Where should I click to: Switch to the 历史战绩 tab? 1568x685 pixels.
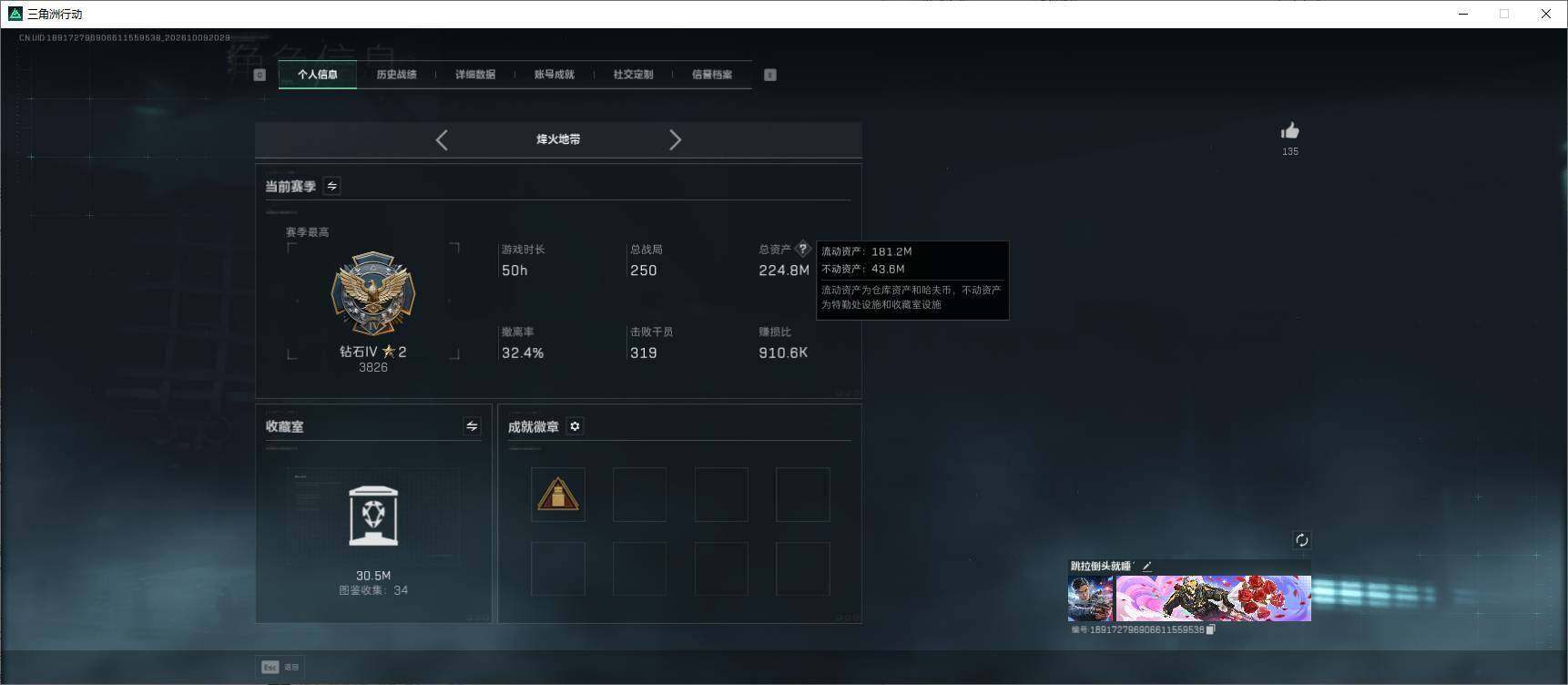396,75
